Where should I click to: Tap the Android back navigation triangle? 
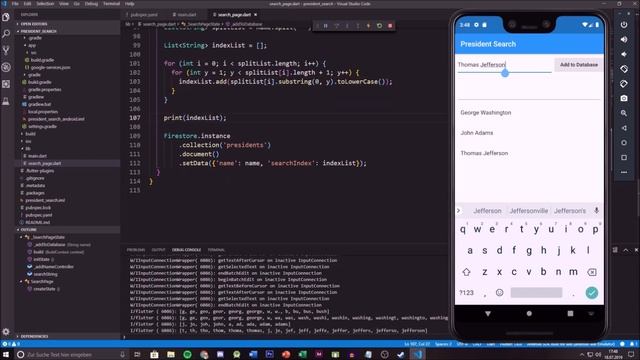click(488, 313)
